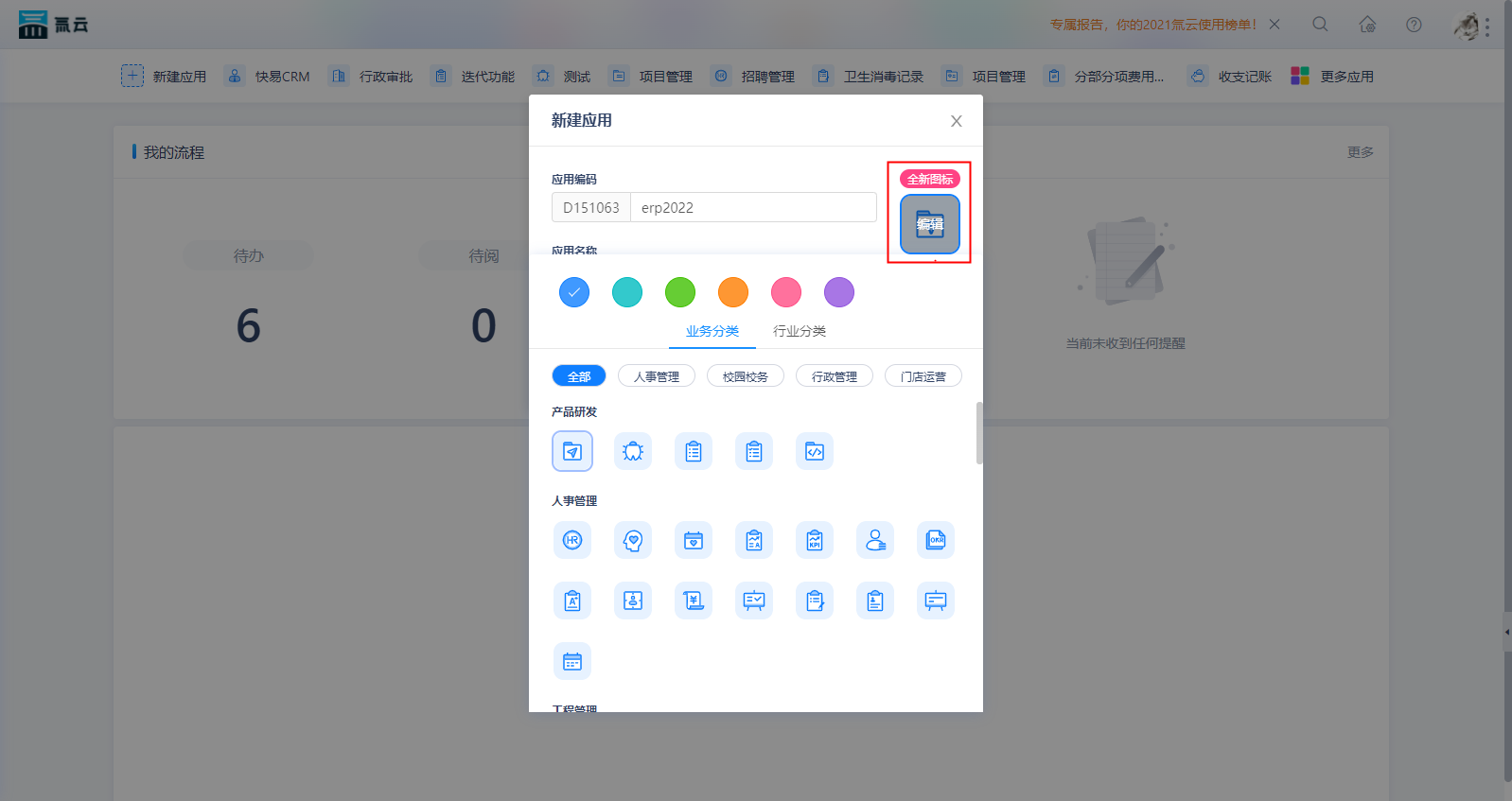Viewport: 1512px width, 801px height.
Task: Select the KPI clipboard icon
Action: click(815, 540)
